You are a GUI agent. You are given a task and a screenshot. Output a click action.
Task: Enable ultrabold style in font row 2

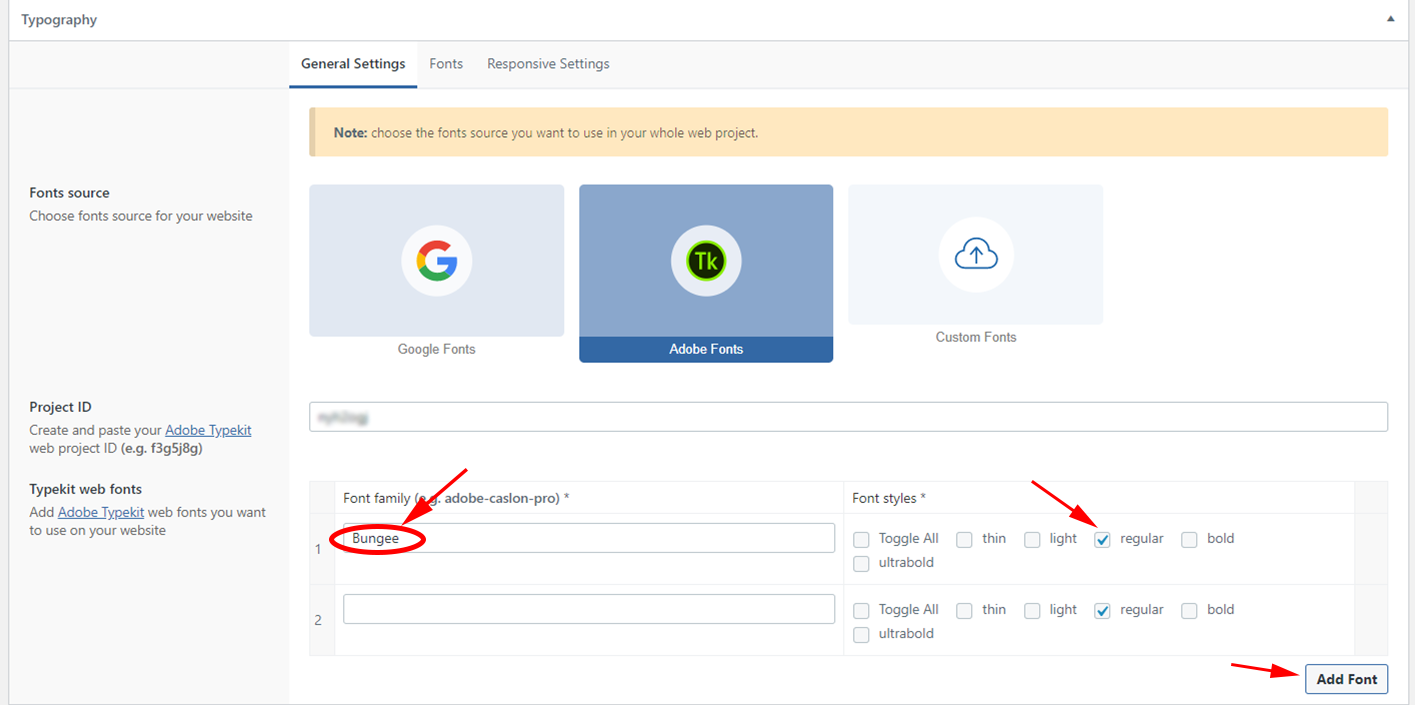(861, 635)
